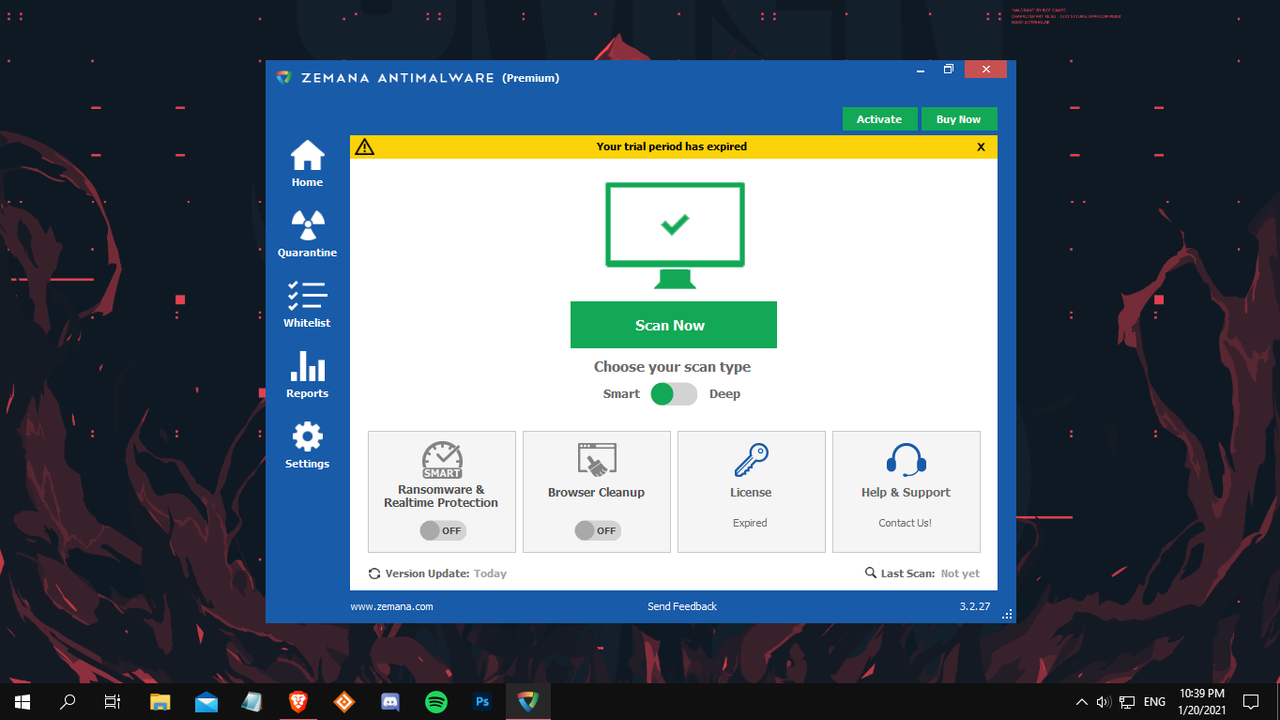Click the Smart scan type label

pyautogui.click(x=621, y=394)
